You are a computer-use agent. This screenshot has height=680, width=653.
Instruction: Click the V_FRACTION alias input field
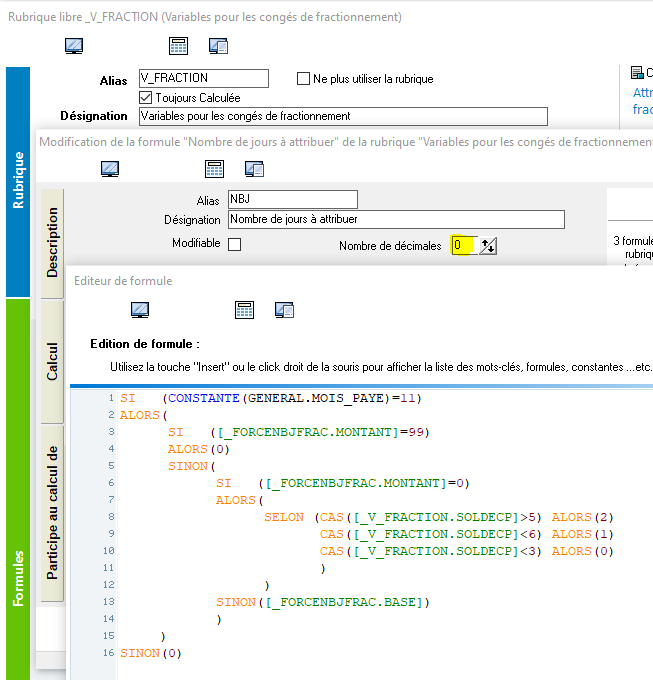[203, 78]
